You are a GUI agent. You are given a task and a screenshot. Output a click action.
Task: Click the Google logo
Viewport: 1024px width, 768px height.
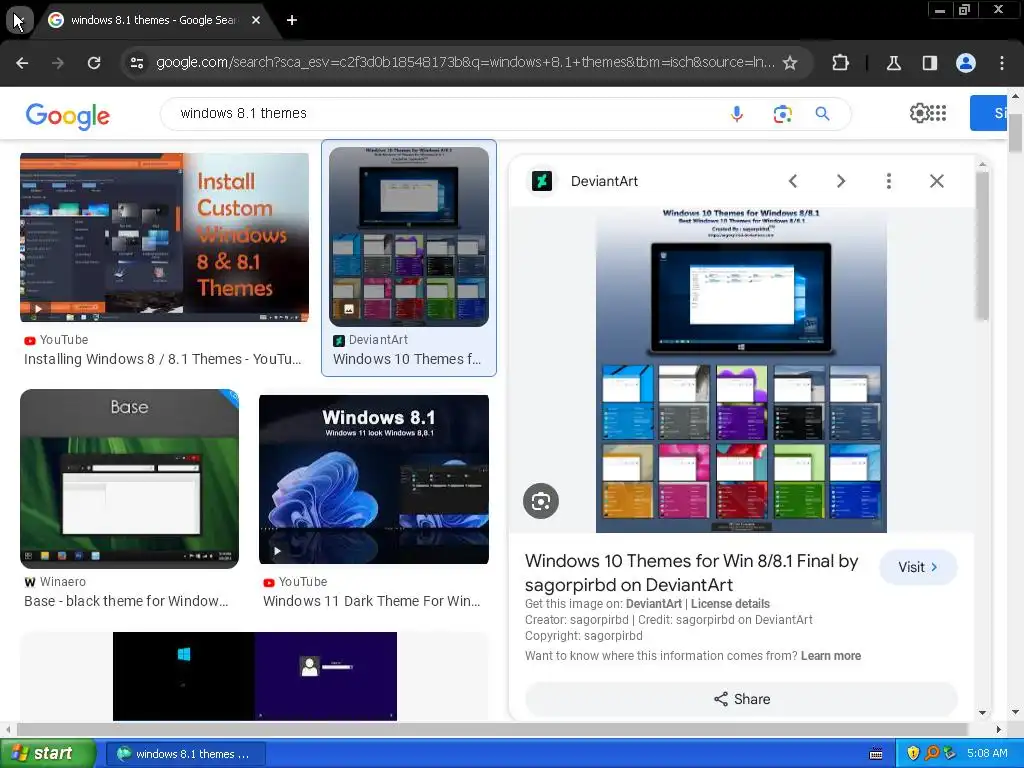68,116
